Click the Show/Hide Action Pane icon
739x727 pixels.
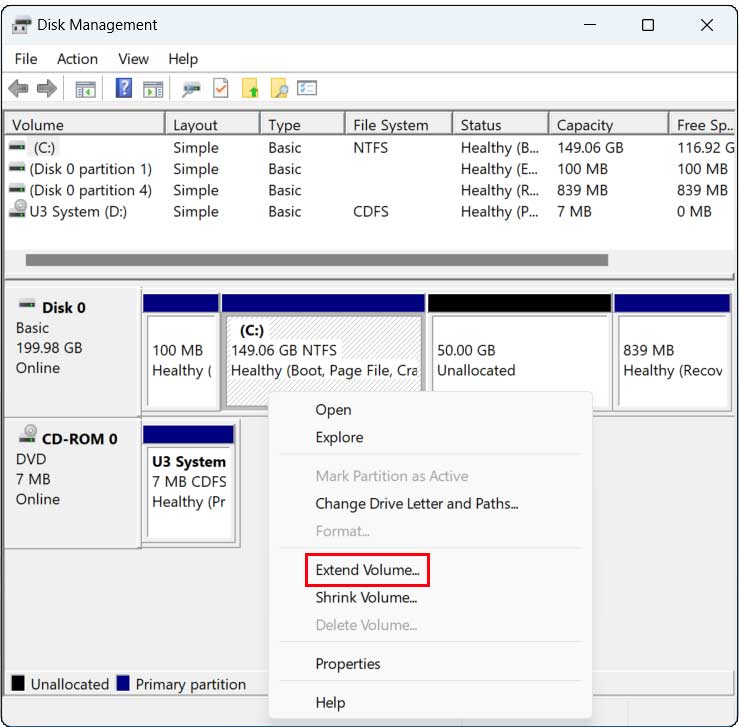pos(153,89)
